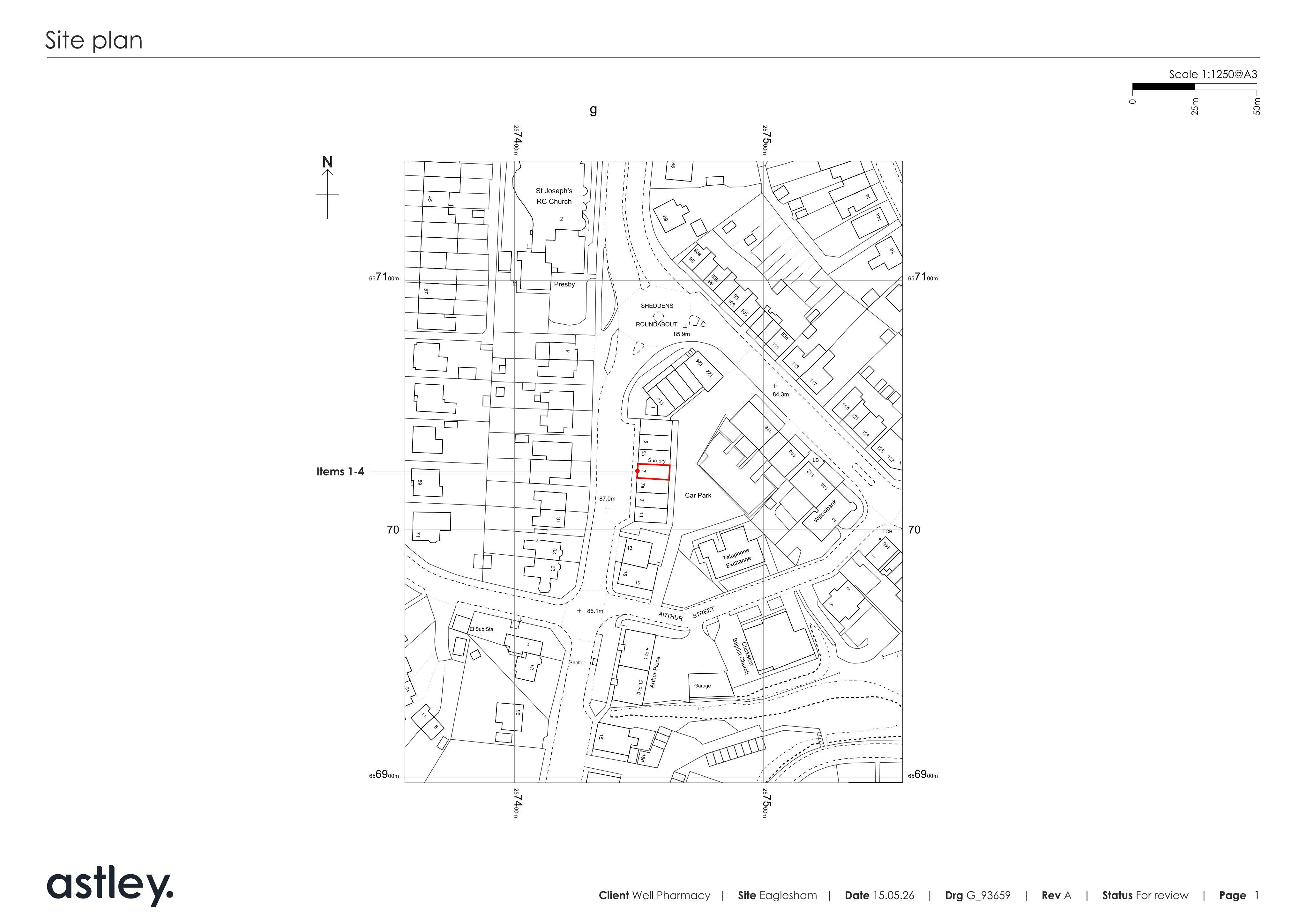
Task: Click the 'Presby' map label
Action: point(564,285)
